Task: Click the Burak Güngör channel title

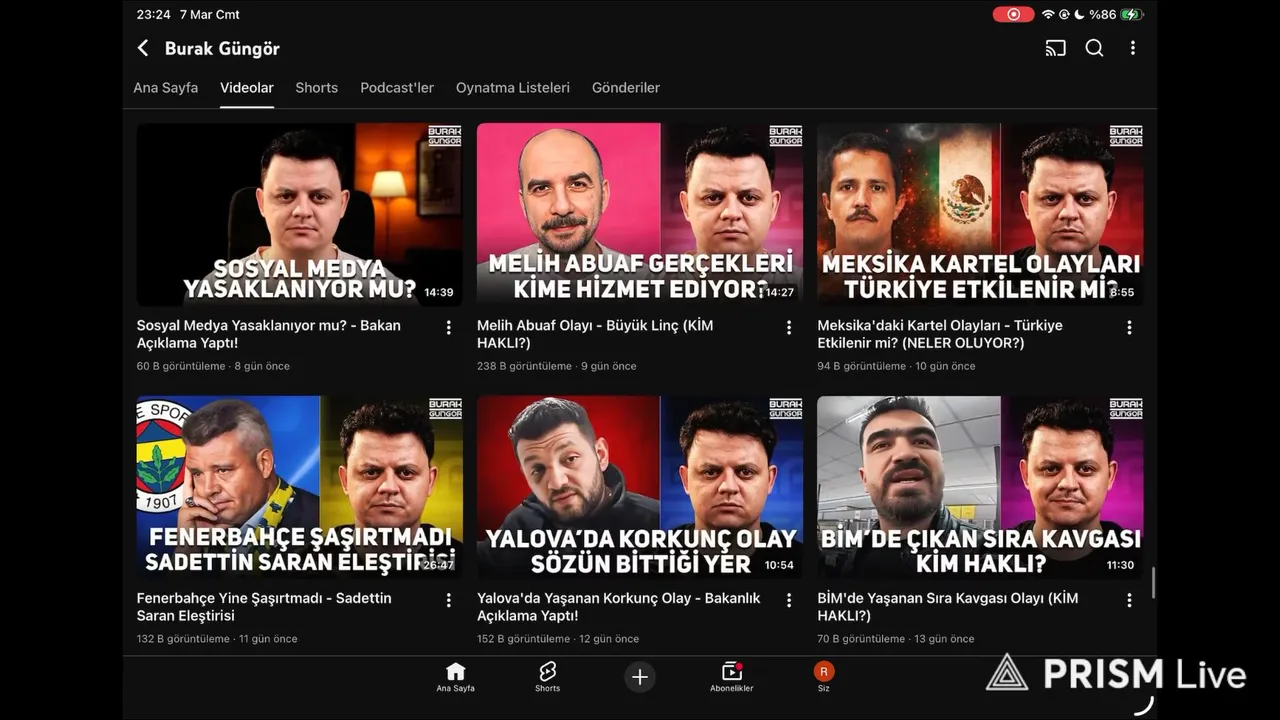Action: [222, 48]
